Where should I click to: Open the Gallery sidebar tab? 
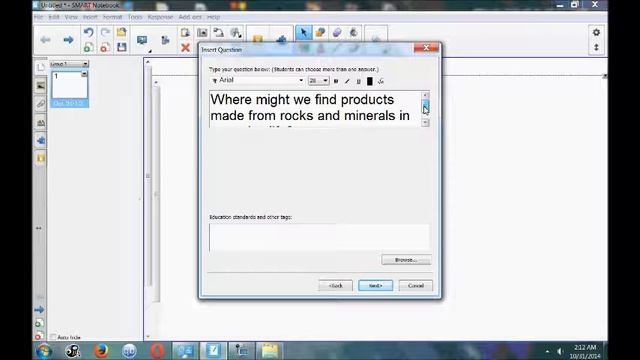tap(40, 86)
